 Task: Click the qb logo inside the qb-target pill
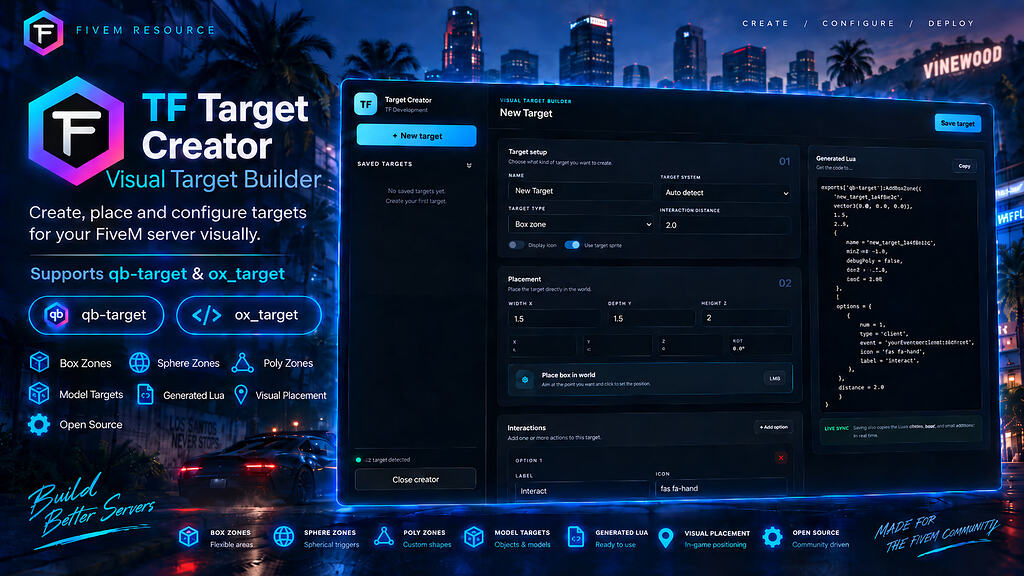[56, 315]
